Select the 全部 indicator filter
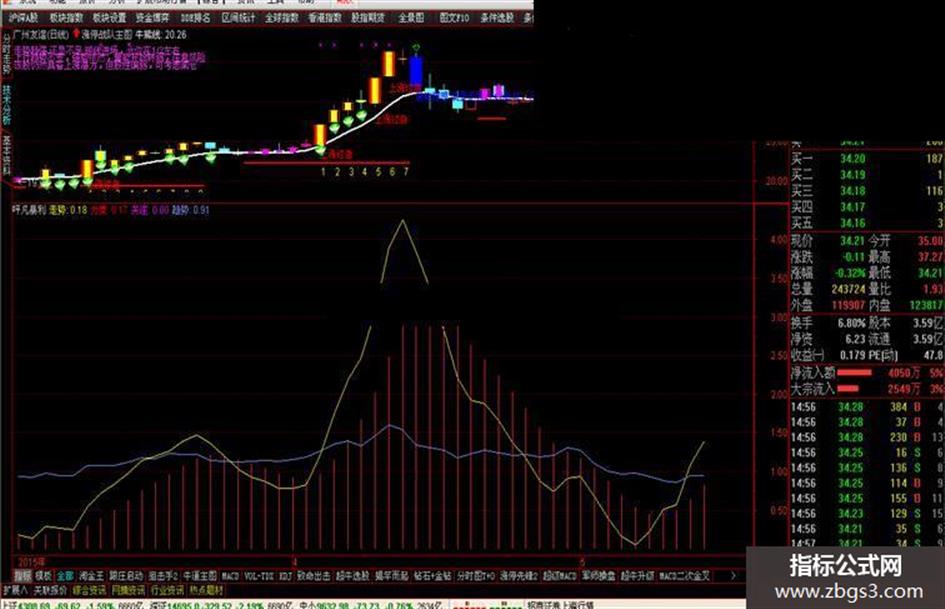This screenshot has width=945, height=609. (x=65, y=576)
